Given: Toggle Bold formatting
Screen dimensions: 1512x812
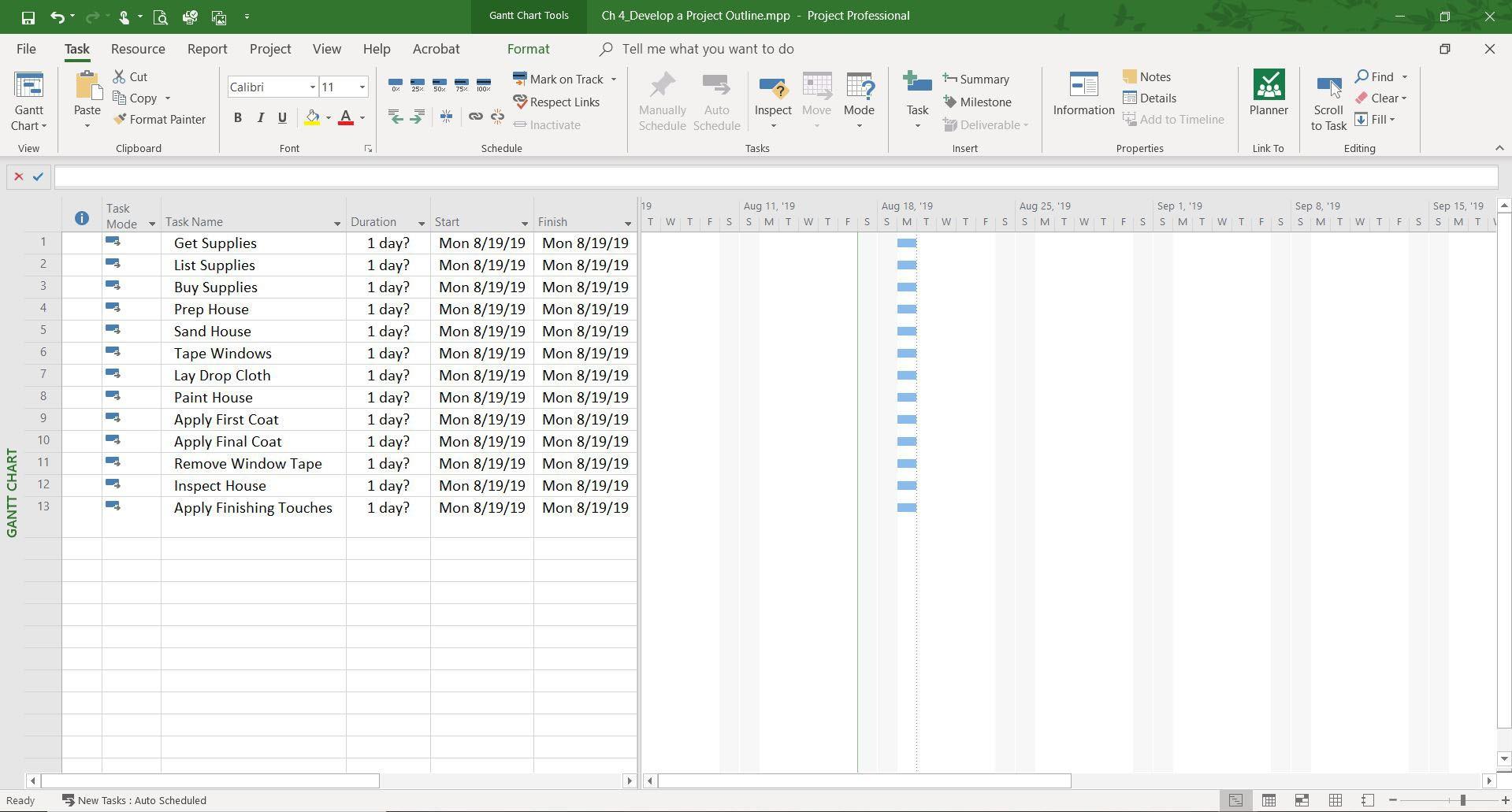Looking at the screenshot, I should pos(237,118).
